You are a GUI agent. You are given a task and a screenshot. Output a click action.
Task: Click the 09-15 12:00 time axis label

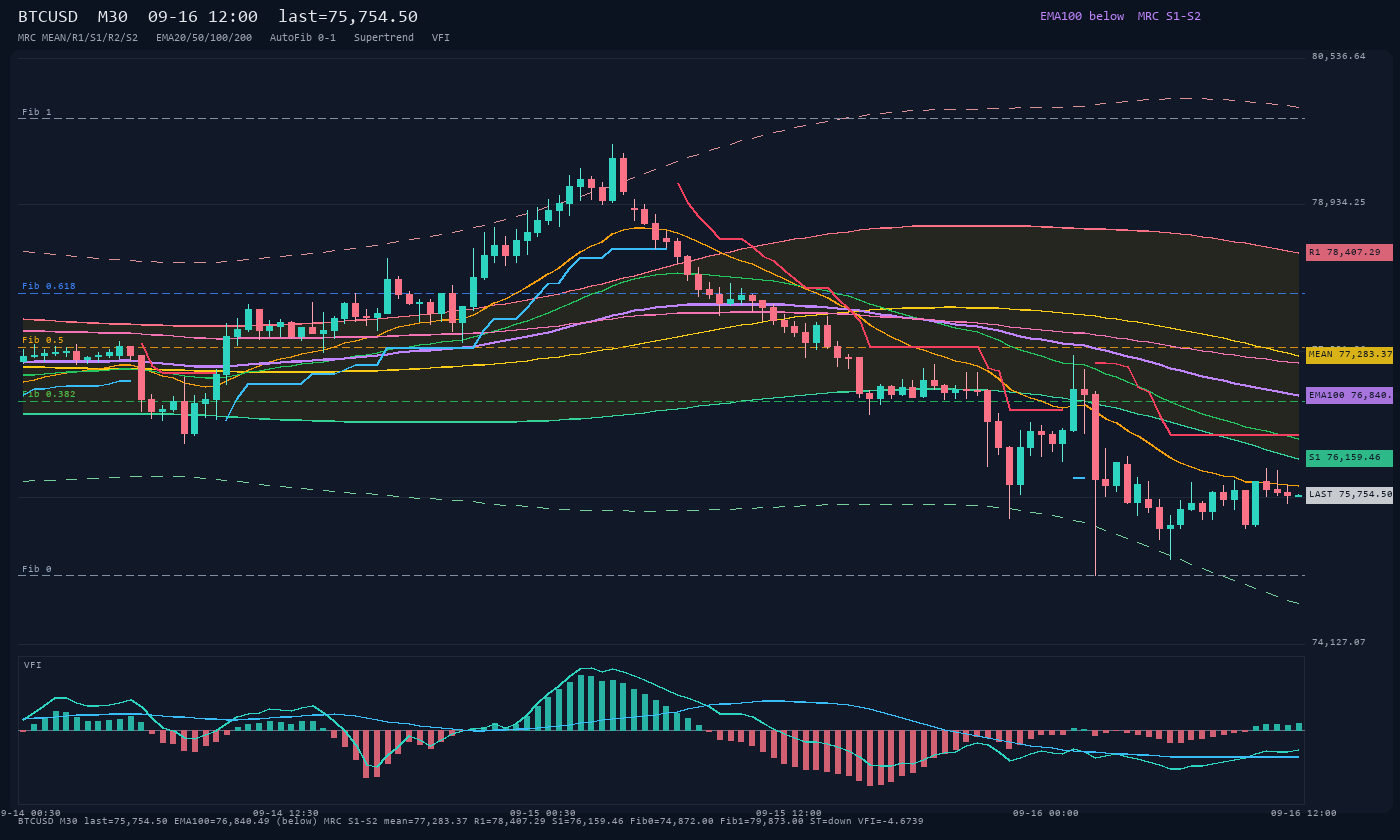pyautogui.click(x=789, y=813)
